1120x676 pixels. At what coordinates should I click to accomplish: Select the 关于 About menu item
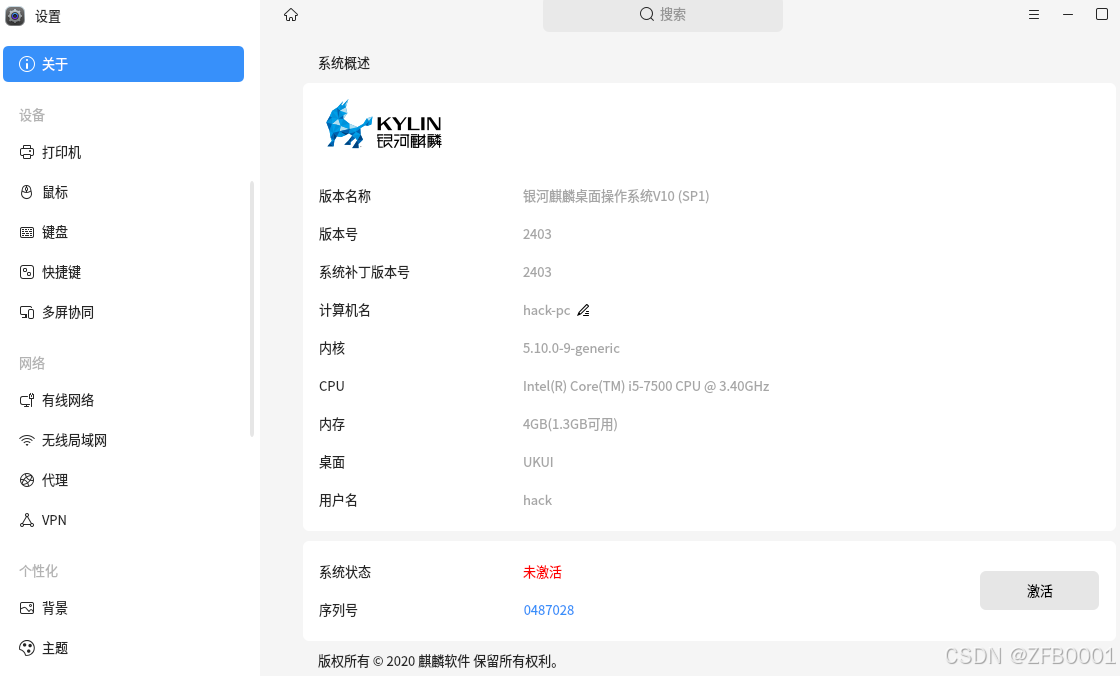pos(124,64)
